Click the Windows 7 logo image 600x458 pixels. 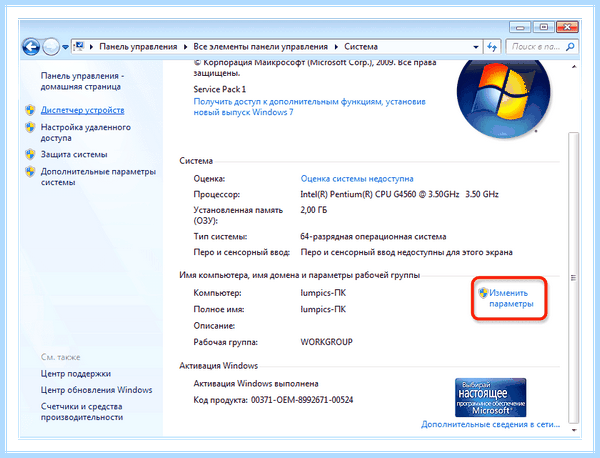[504, 97]
